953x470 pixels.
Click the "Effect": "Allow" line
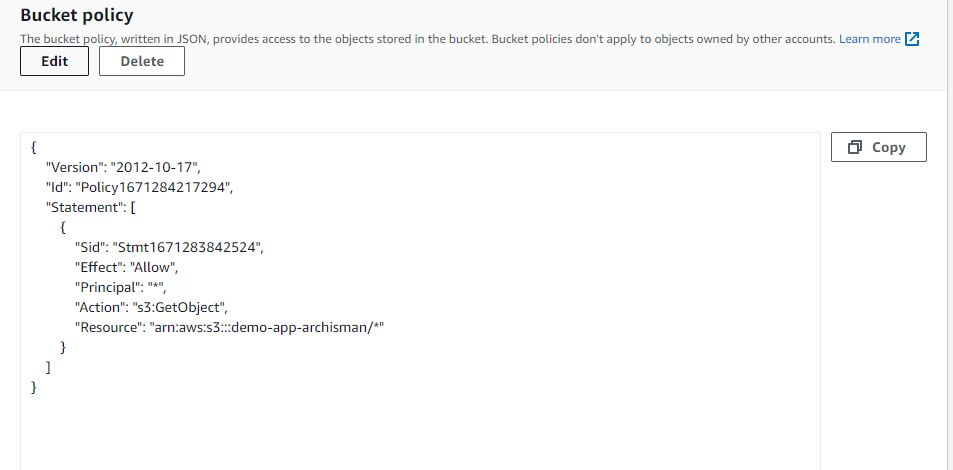(126, 268)
